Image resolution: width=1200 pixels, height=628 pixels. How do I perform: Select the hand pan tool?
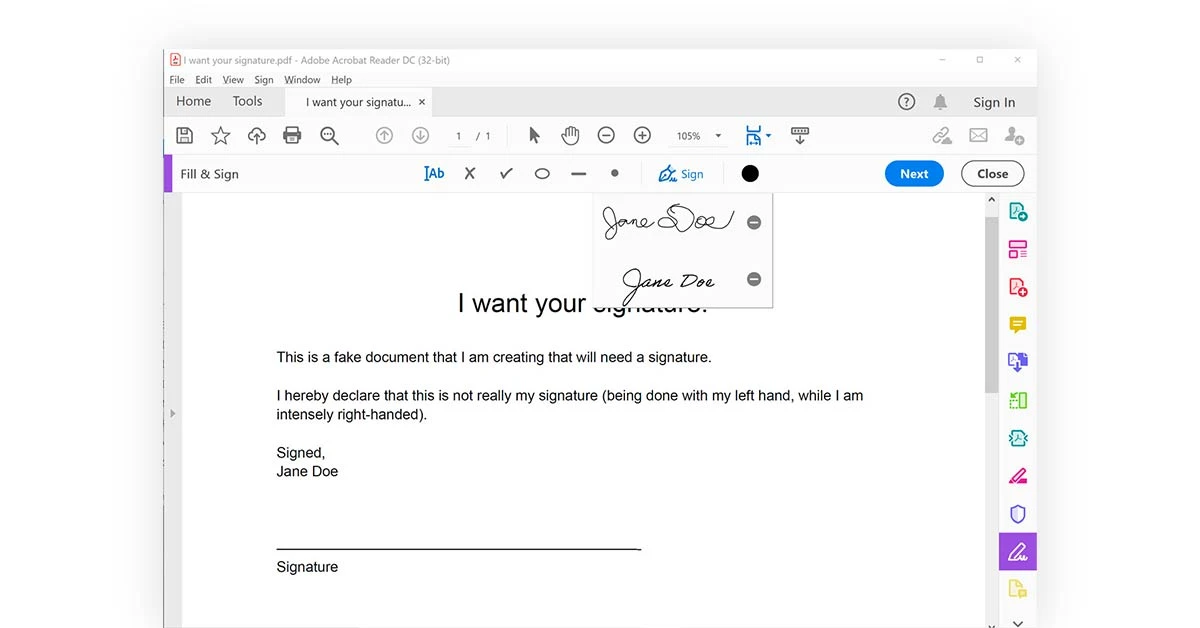(x=570, y=135)
